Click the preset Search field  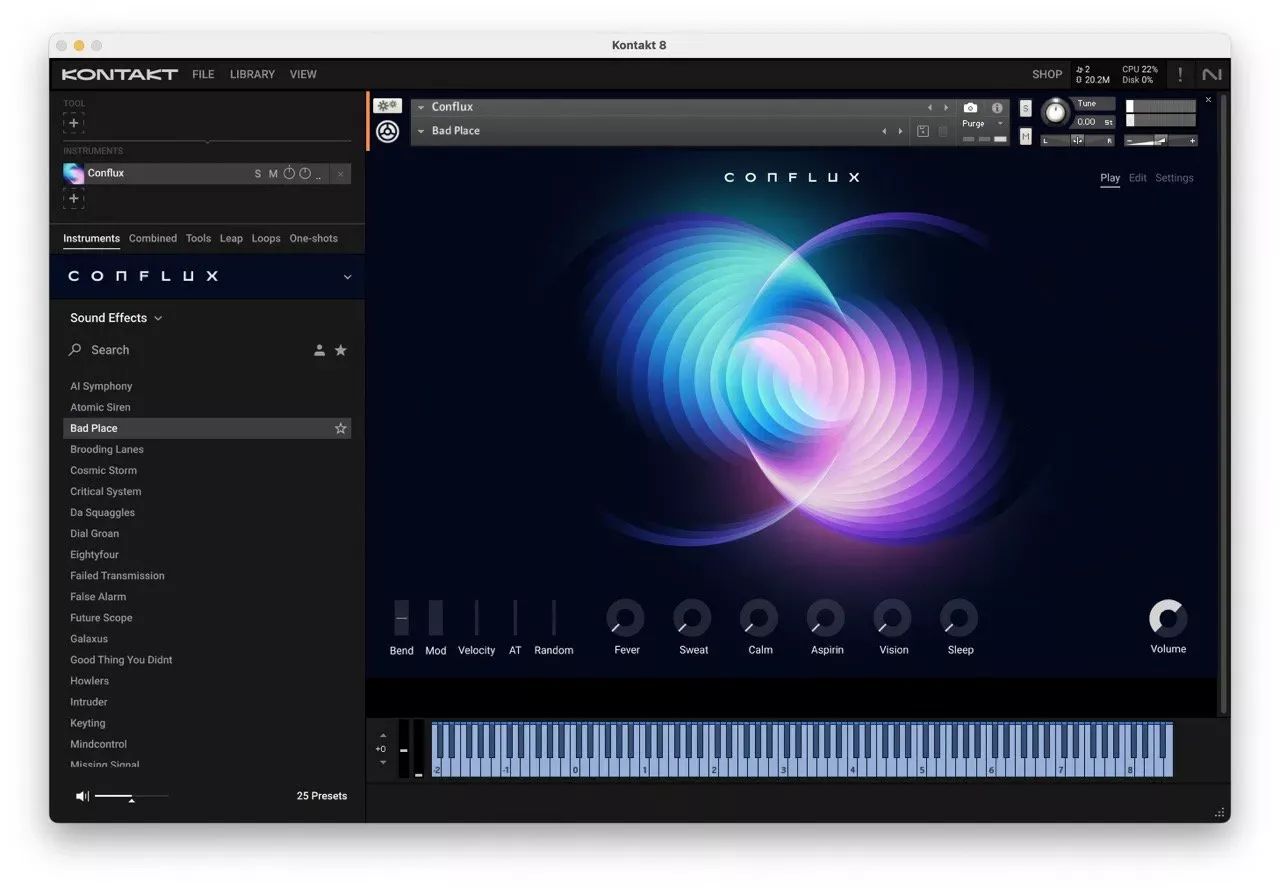coord(185,350)
